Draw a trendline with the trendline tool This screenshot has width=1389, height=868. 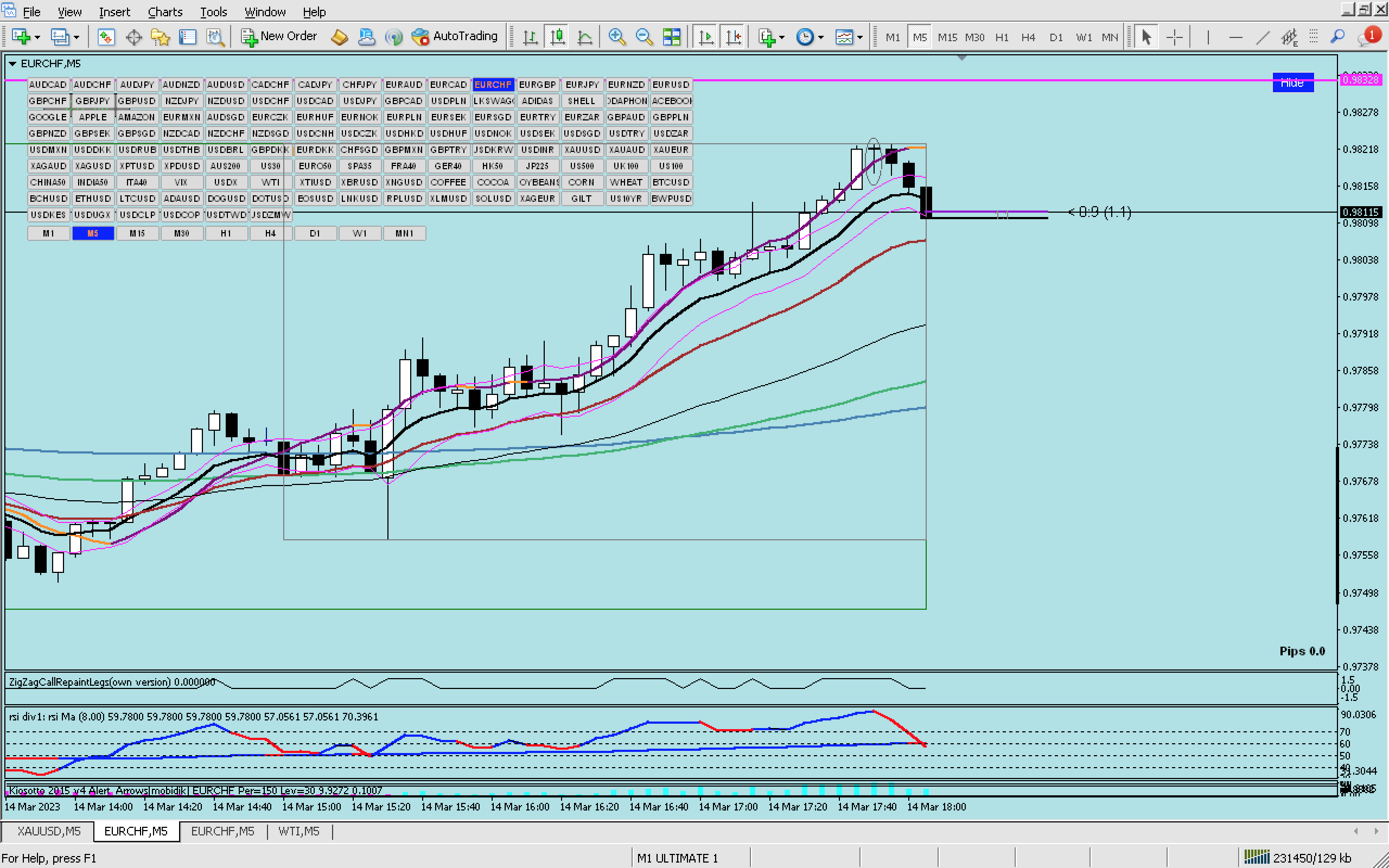tap(1262, 37)
